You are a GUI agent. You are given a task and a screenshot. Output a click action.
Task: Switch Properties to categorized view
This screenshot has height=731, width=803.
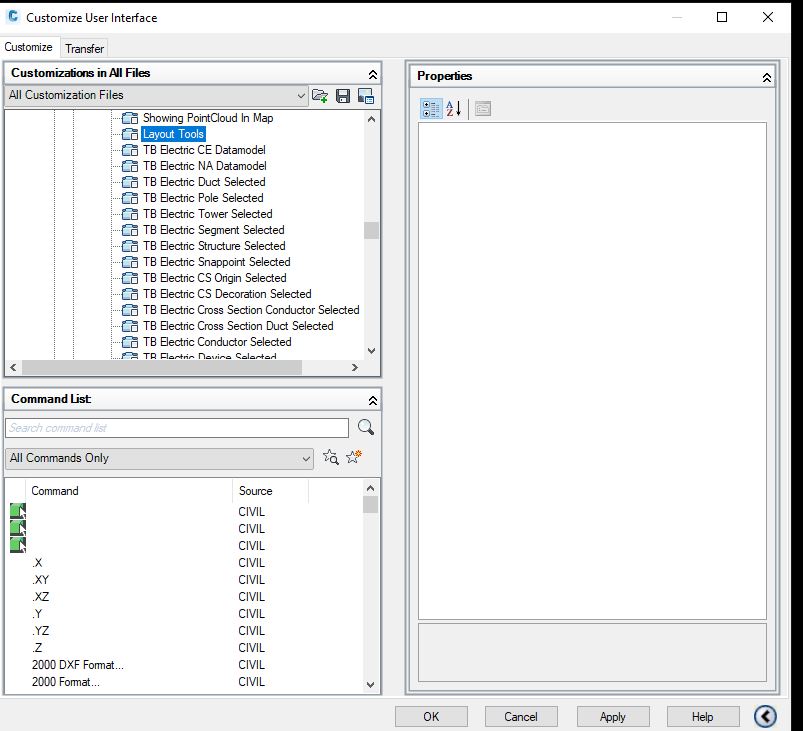pyautogui.click(x=429, y=109)
